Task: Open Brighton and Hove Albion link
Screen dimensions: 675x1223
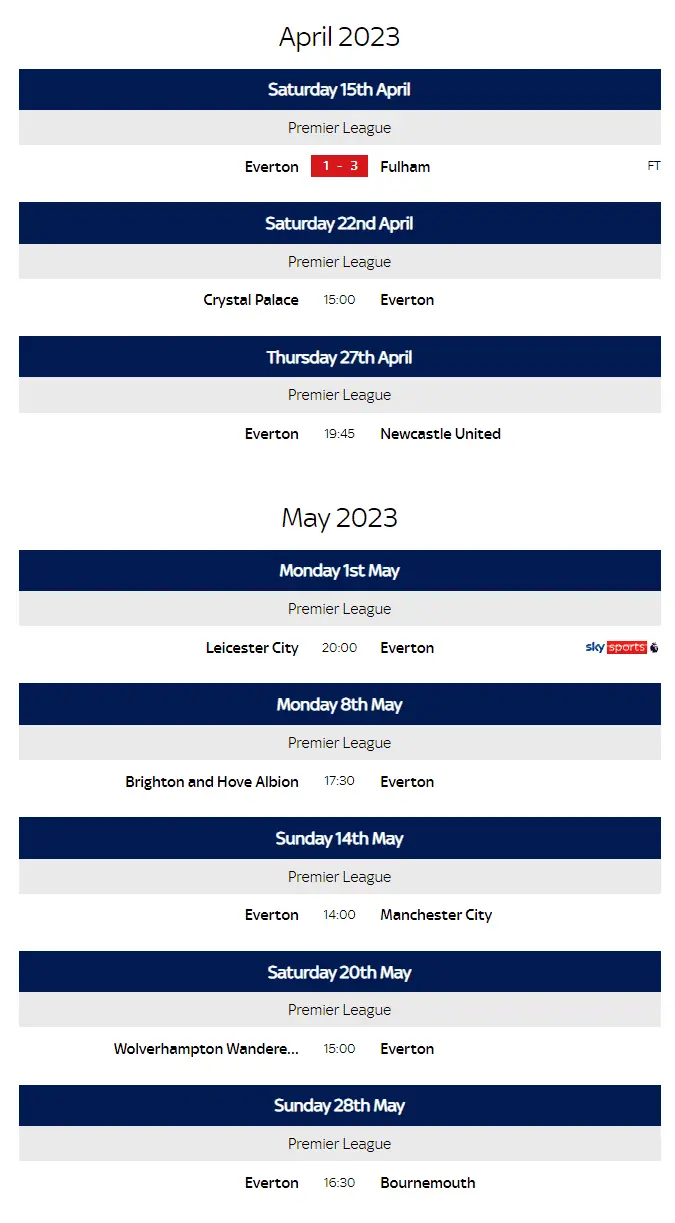Action: (x=212, y=782)
